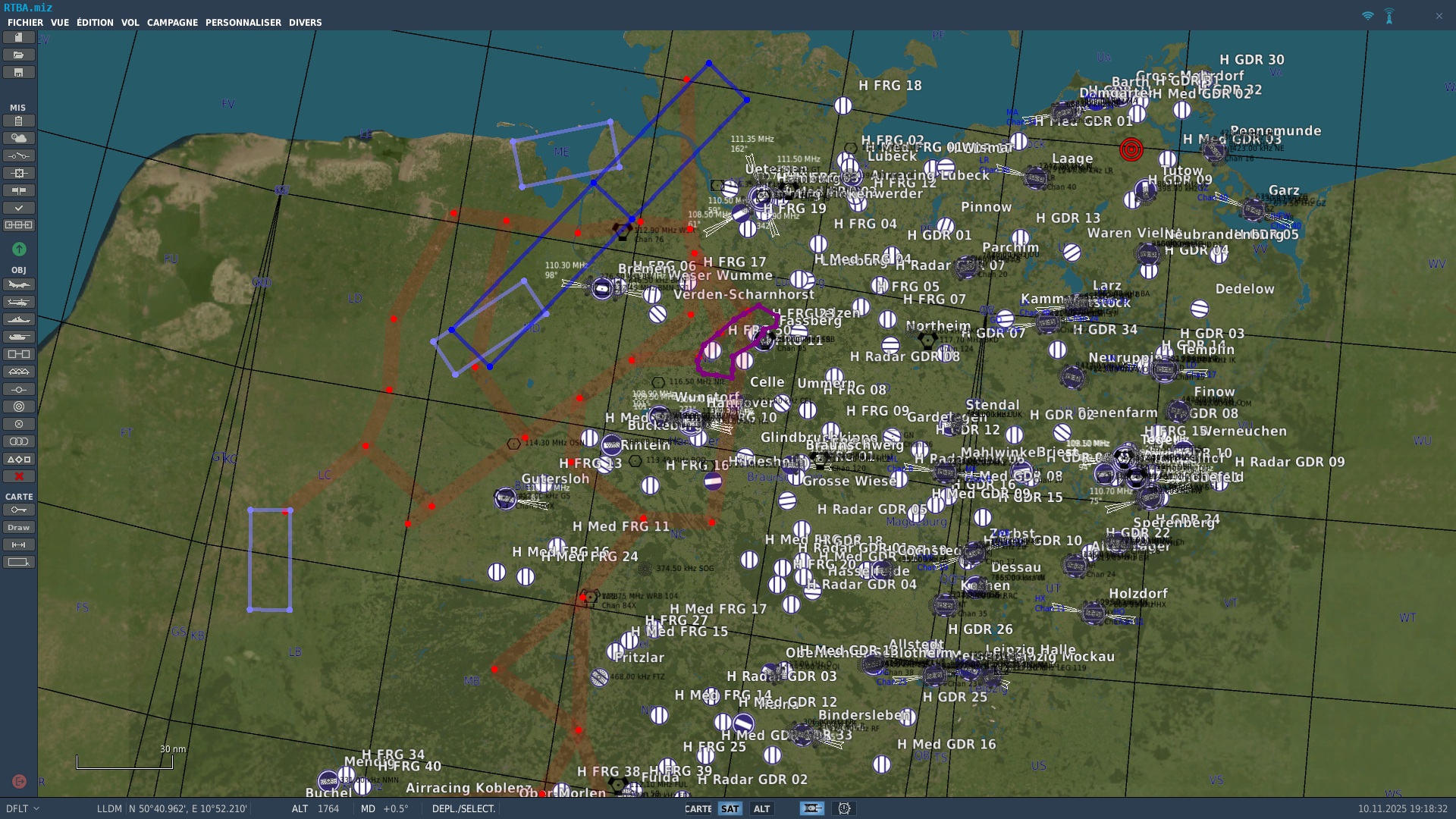1456x819 pixels.
Task: Click the green fly mission arrow
Action: (19, 249)
